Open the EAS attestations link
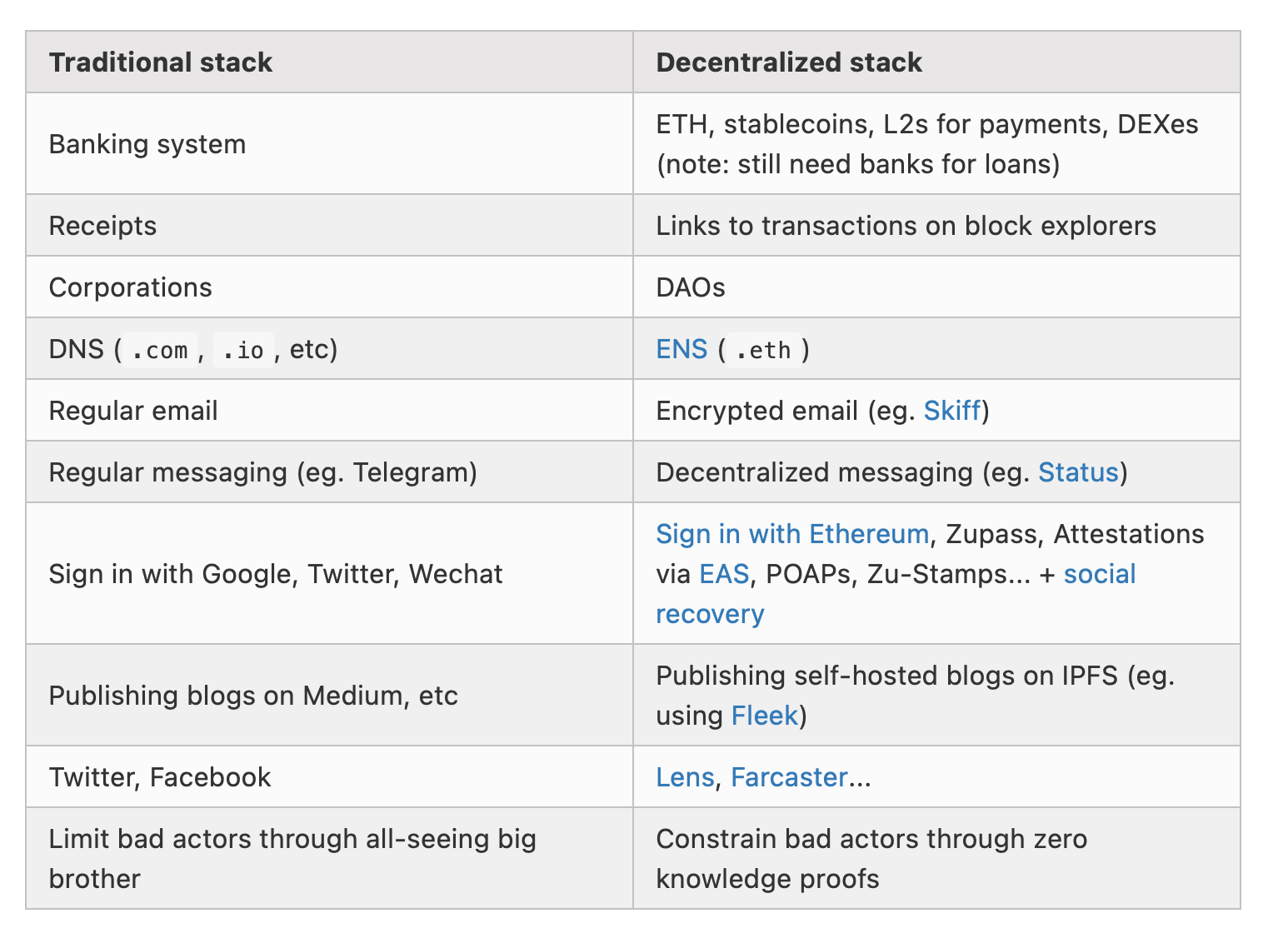Viewport: 1288px width, 948px height. pyautogui.click(x=723, y=574)
